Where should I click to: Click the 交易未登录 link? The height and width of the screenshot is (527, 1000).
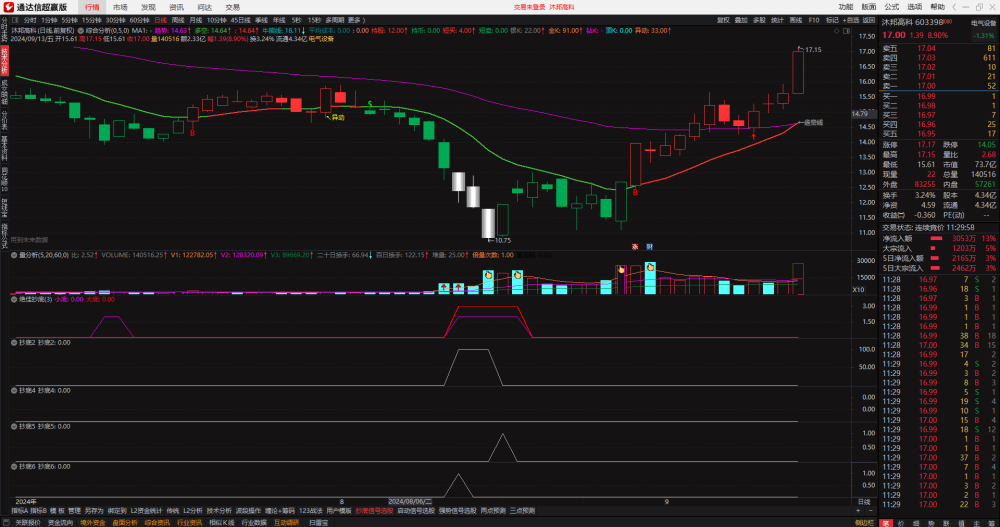click(529, 7)
